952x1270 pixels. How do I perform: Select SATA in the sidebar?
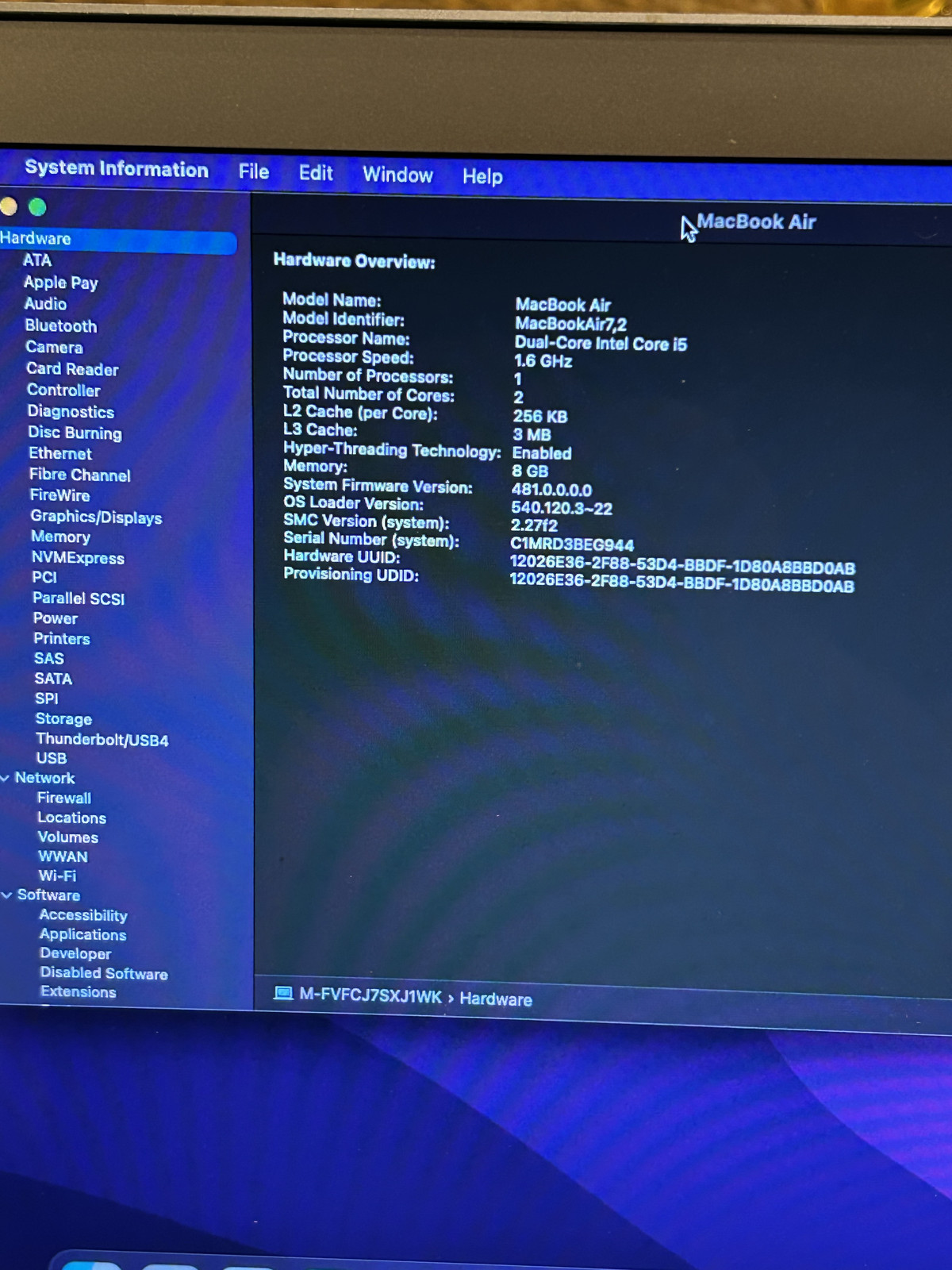point(53,679)
